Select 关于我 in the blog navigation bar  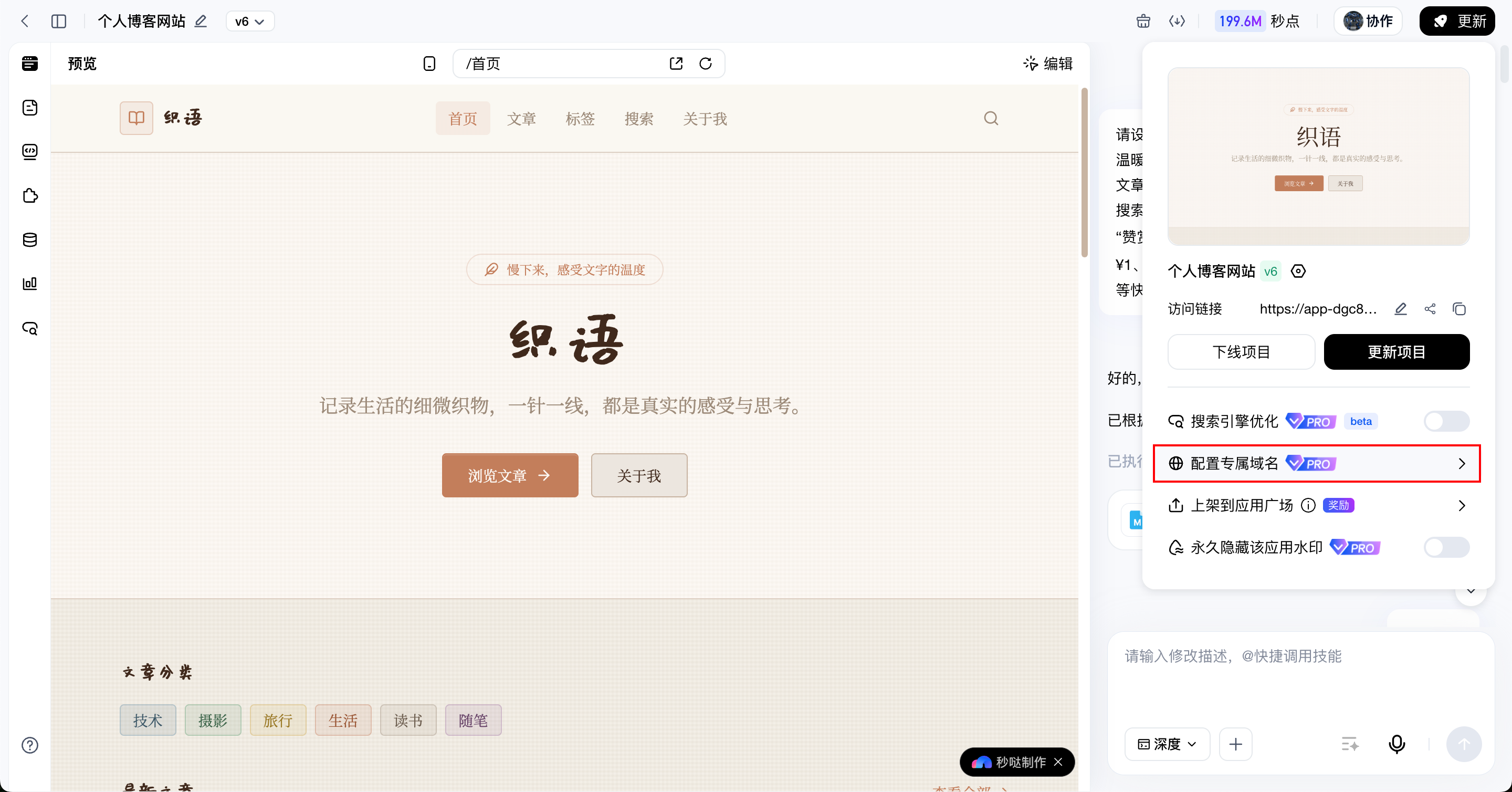click(x=705, y=119)
